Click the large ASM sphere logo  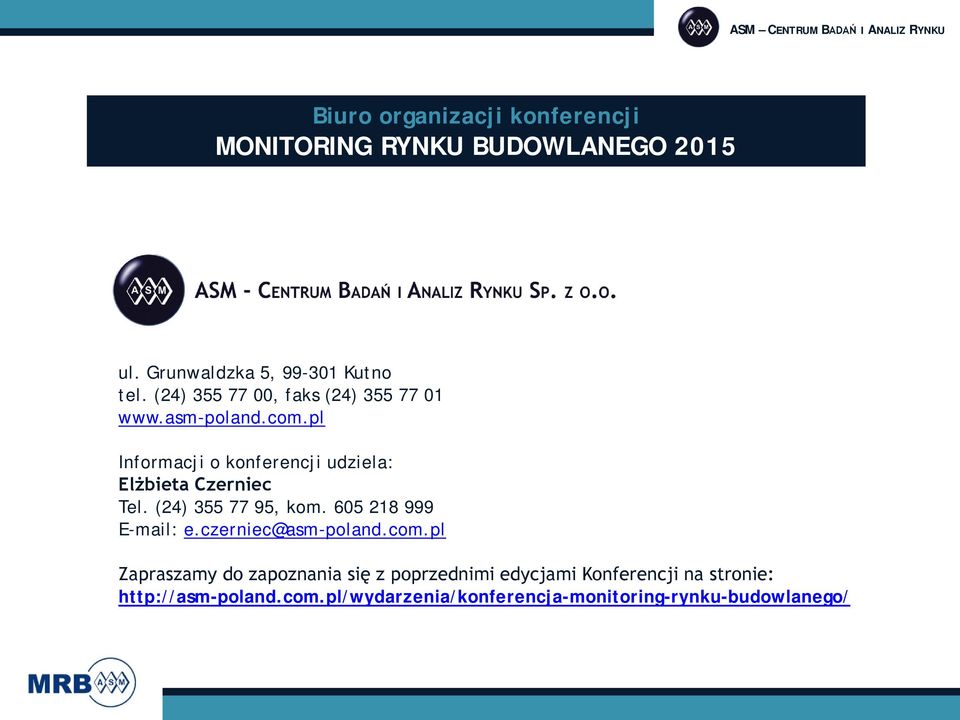(x=149, y=290)
